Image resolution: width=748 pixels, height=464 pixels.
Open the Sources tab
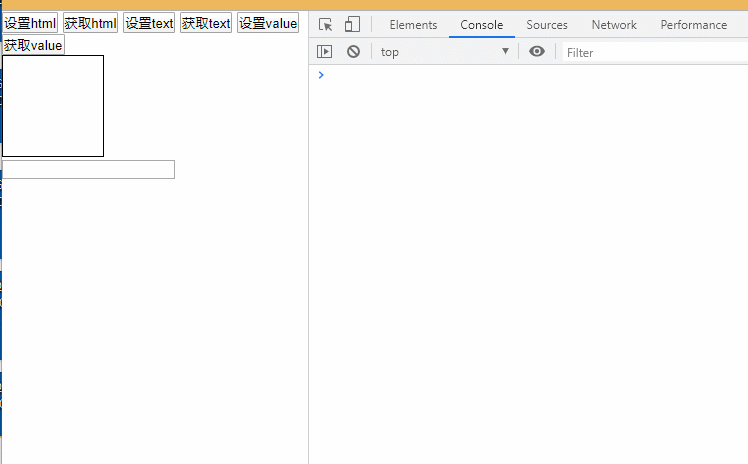[547, 25]
